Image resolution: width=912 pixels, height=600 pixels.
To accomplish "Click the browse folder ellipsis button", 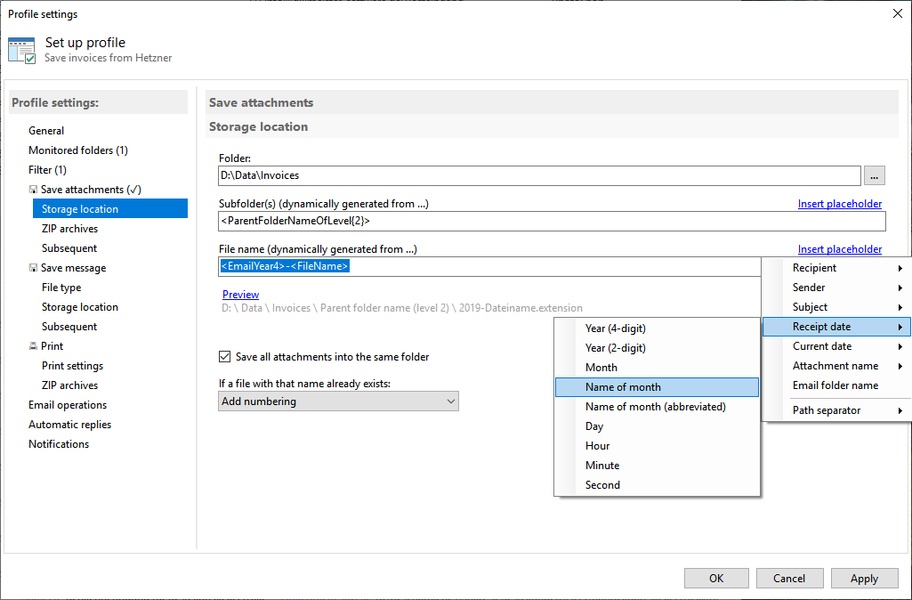I will click(x=875, y=176).
